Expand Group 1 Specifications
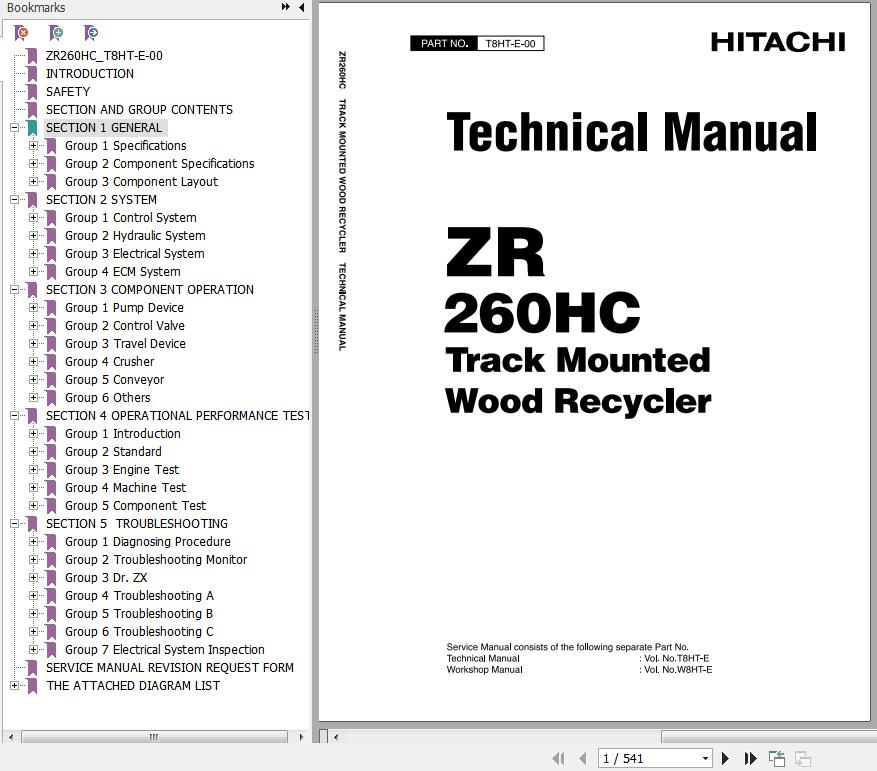 click(34, 145)
